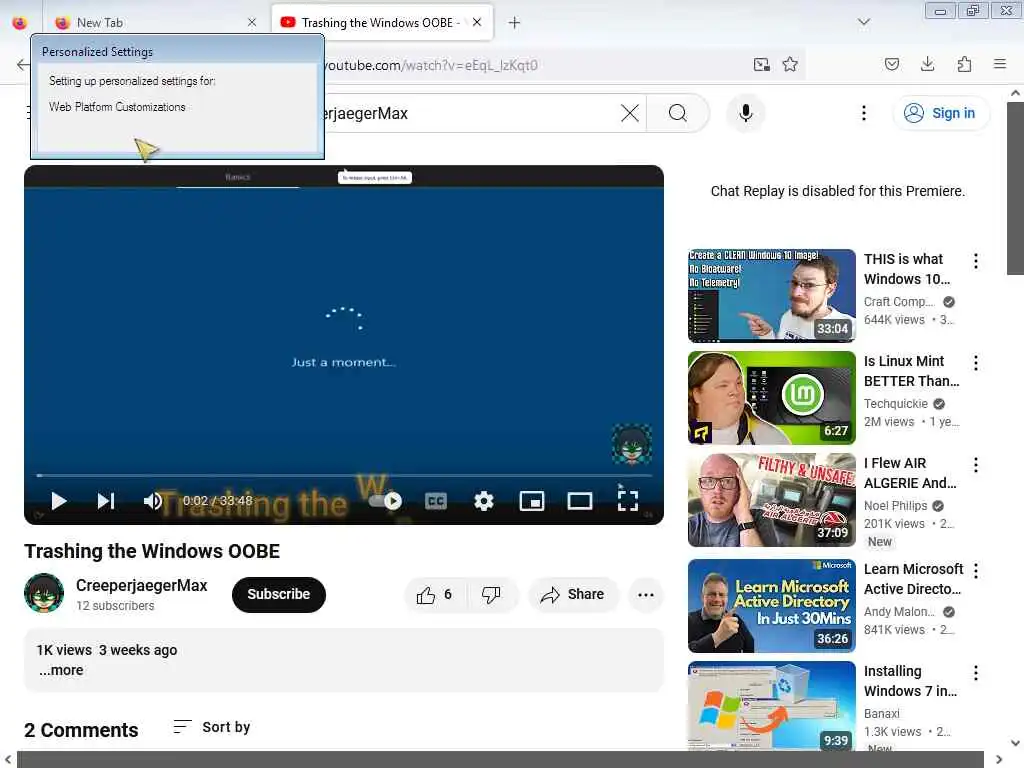The height and width of the screenshot is (768, 1024).
Task: Open Is Linux Mint BETTER Than title
Action: click(x=912, y=371)
